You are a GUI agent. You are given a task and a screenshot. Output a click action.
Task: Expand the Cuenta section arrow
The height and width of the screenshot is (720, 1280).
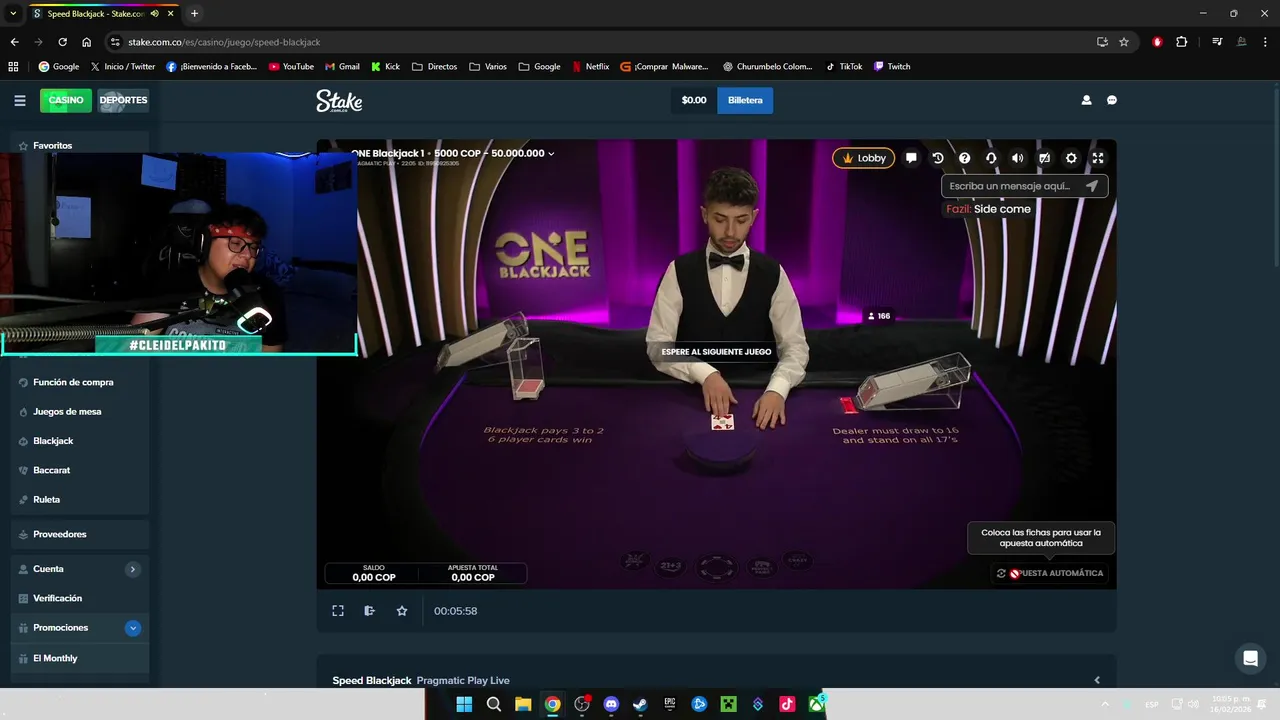point(133,569)
